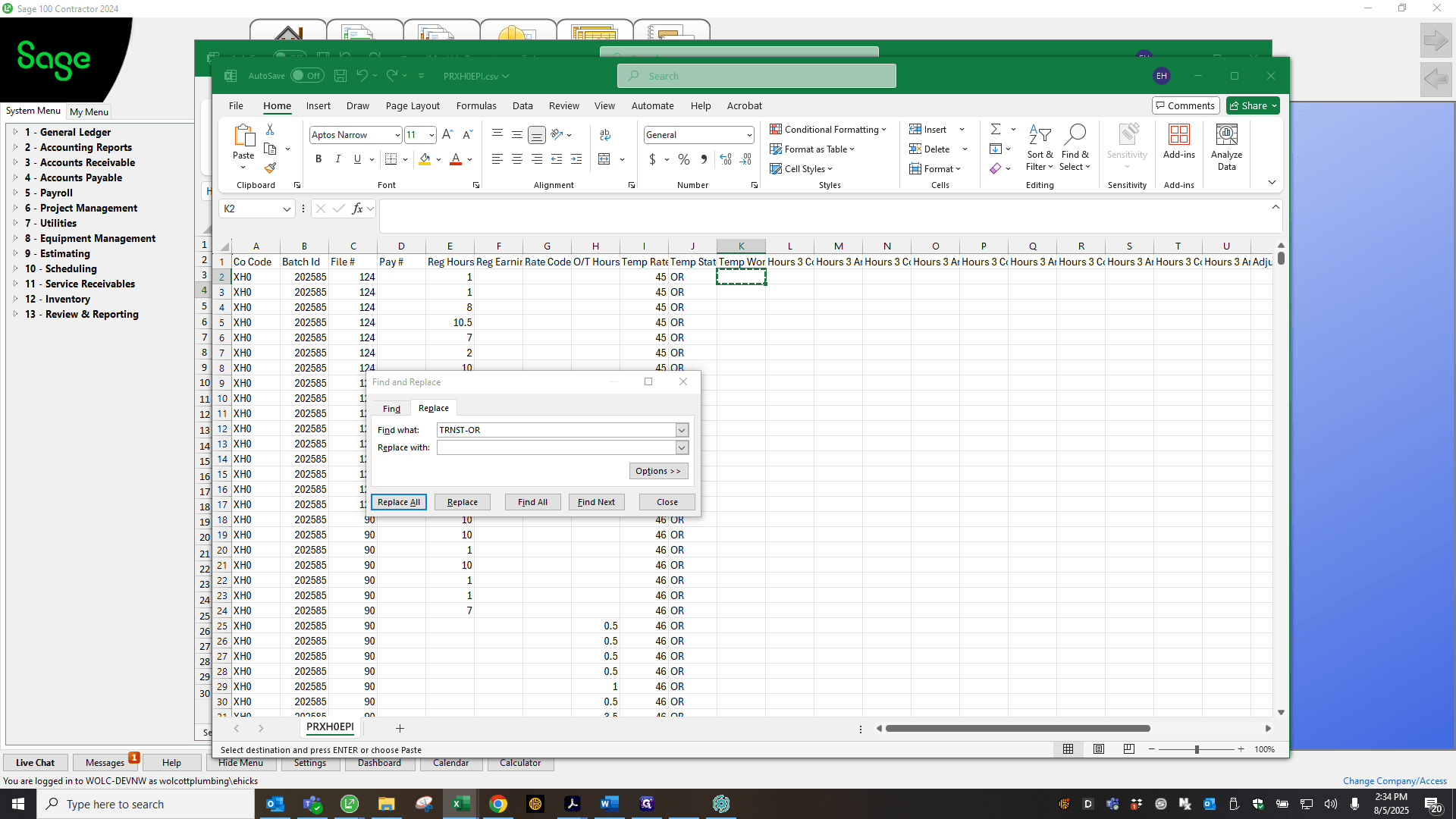The height and width of the screenshot is (819, 1456).
Task: Toggle Bold formatting
Action: pos(318,158)
